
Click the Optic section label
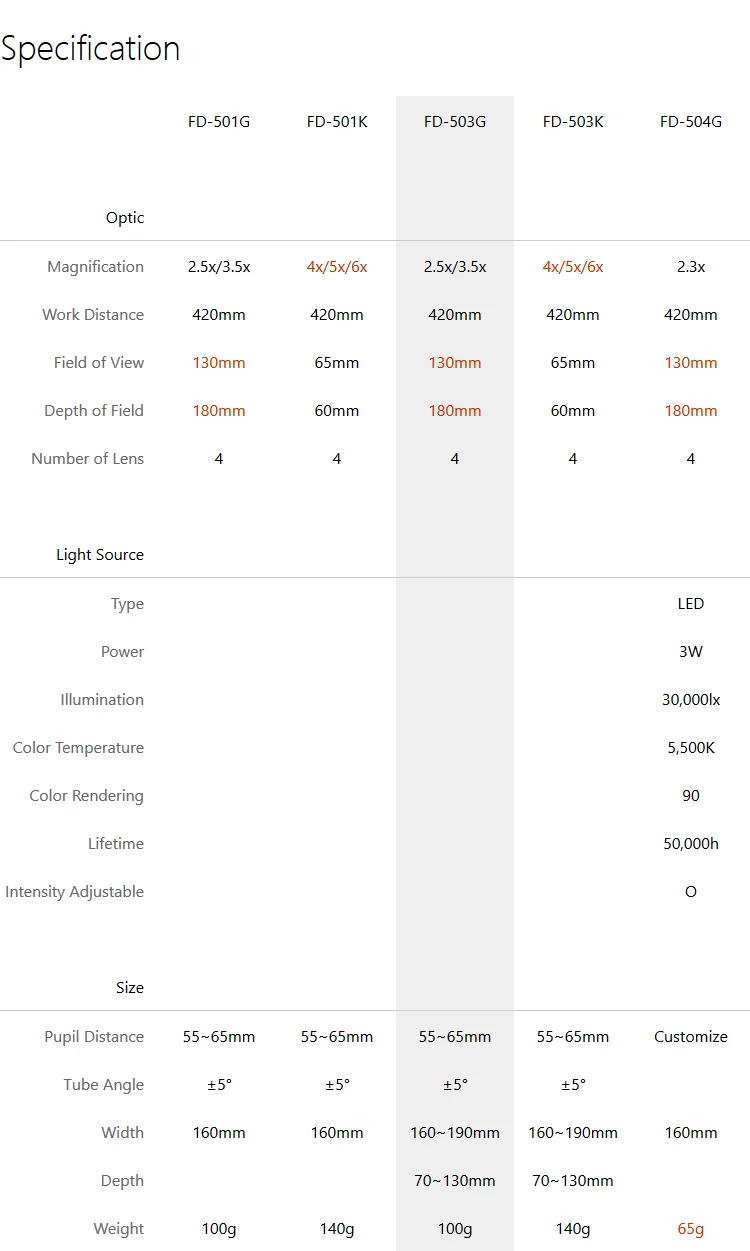pos(125,218)
